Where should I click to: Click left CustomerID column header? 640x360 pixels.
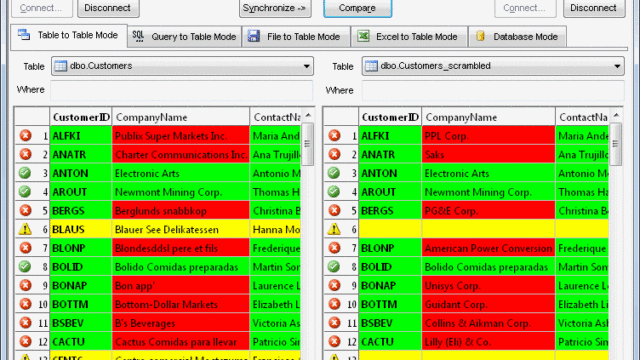click(81, 117)
